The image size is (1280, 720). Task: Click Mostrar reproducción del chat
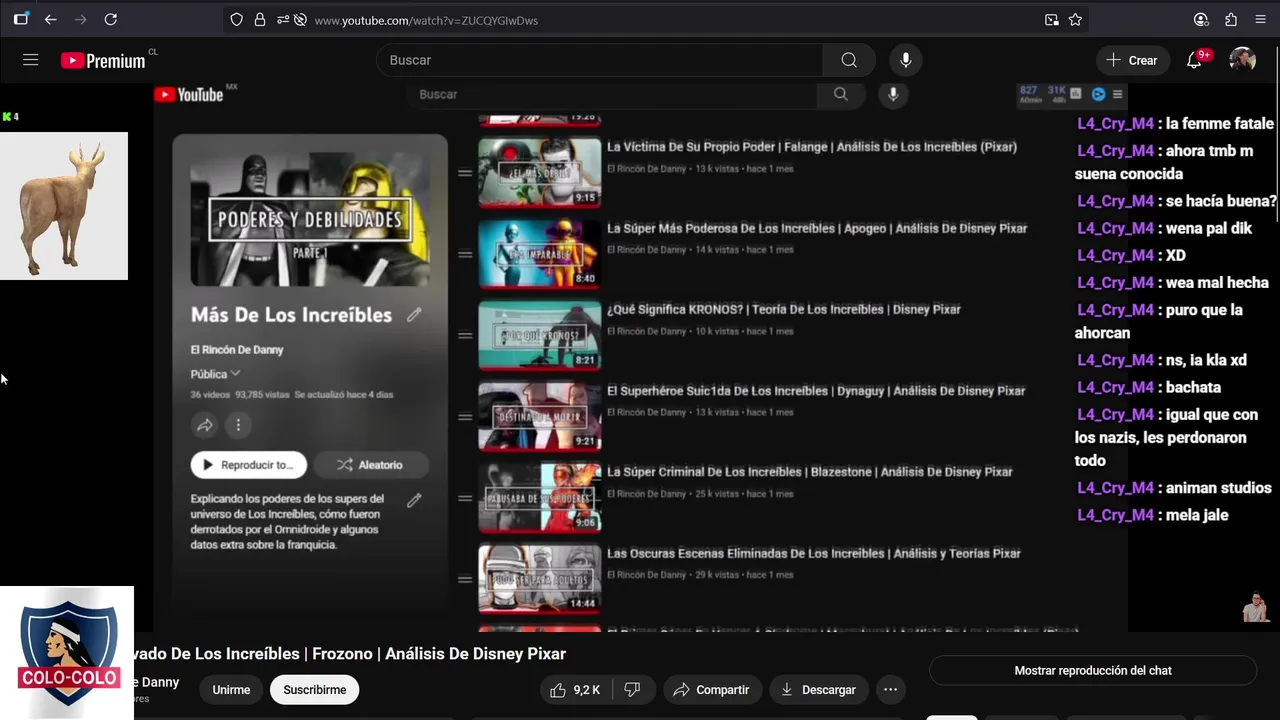pos(1093,671)
